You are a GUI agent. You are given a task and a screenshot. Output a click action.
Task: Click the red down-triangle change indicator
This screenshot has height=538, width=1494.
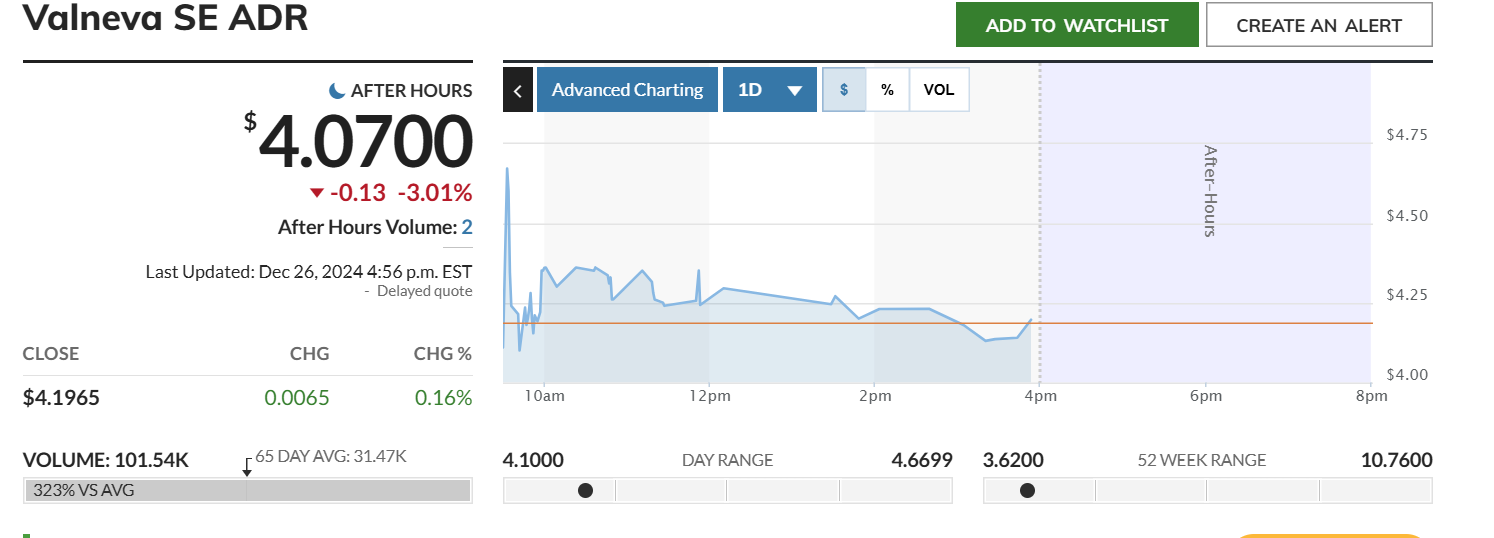tap(317, 193)
